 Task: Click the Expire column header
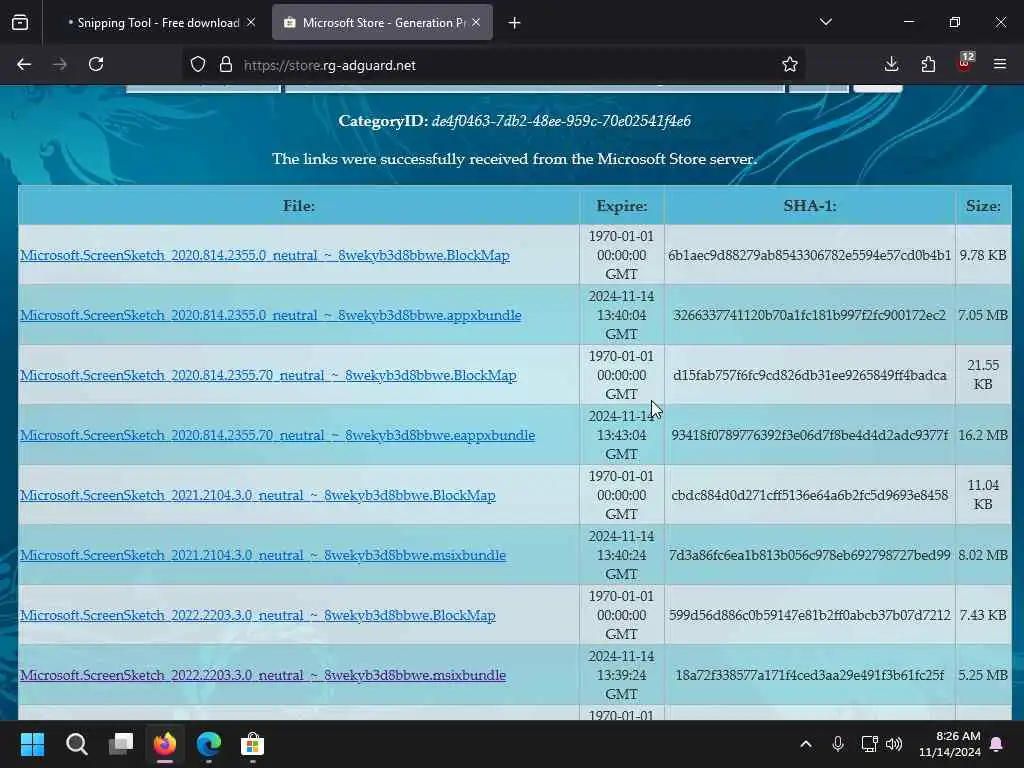[x=622, y=206]
